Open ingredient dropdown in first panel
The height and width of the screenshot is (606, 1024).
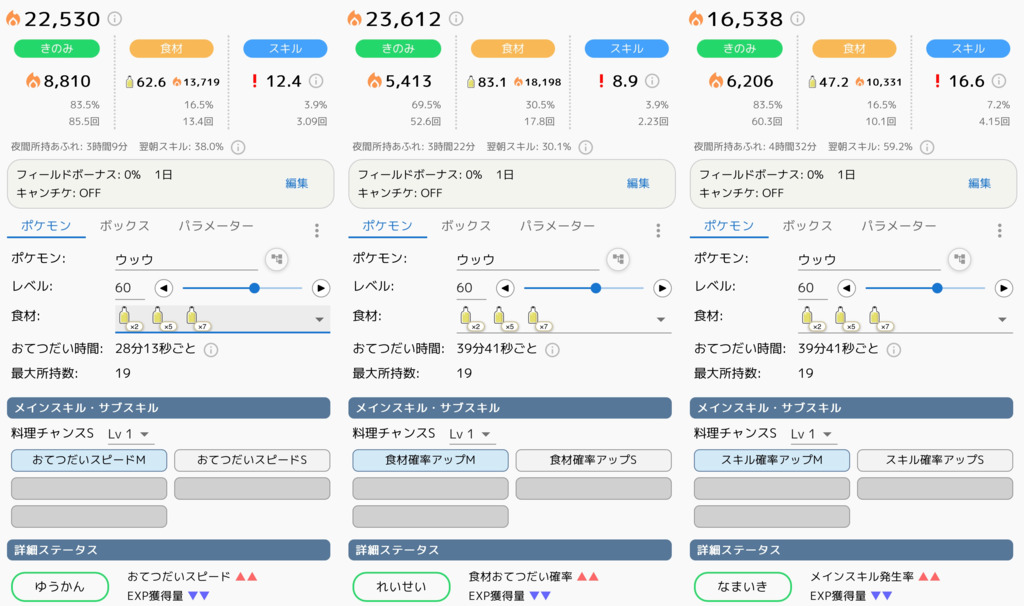[223, 319]
